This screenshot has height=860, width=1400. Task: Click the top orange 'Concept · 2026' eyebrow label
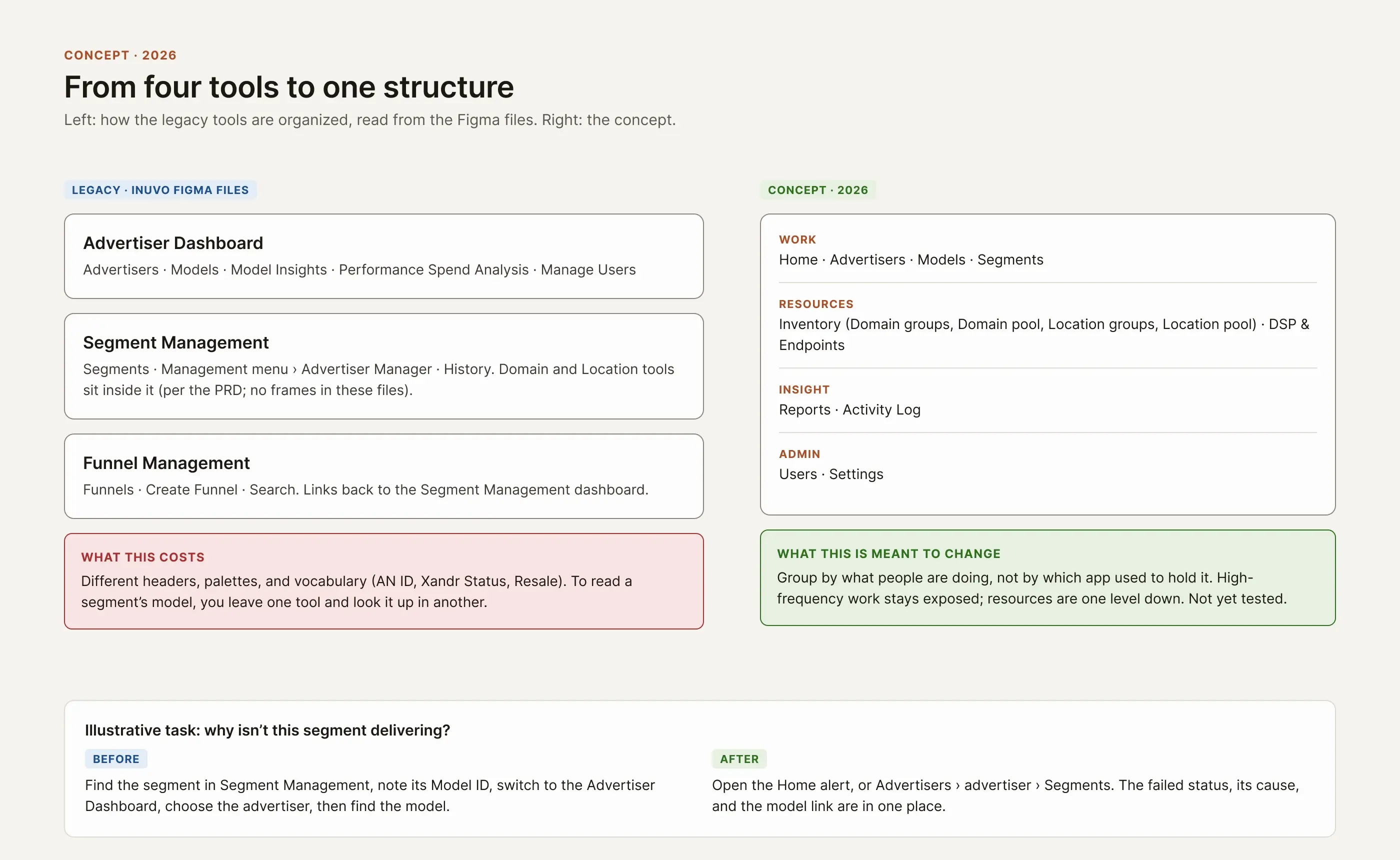click(x=120, y=55)
